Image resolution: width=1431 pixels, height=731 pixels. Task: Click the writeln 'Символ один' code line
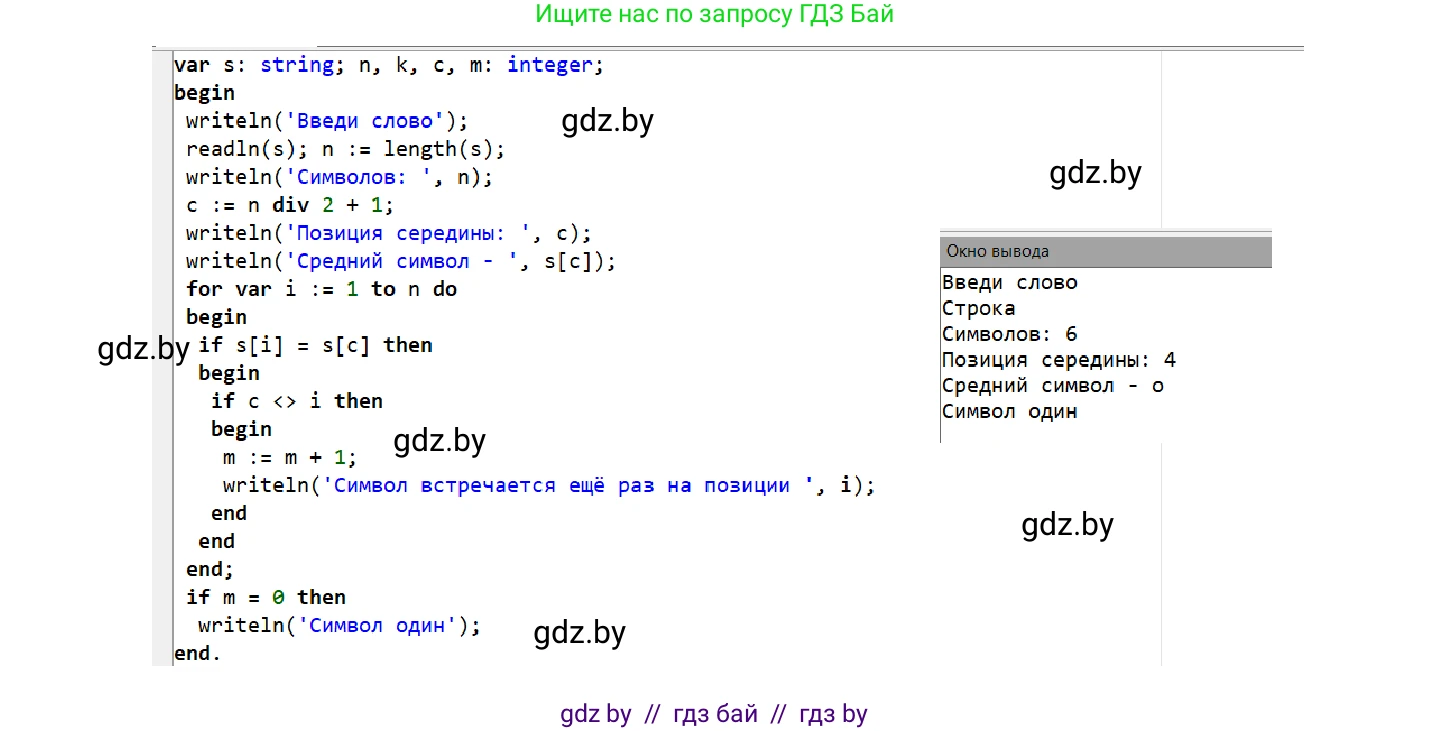click(x=339, y=625)
